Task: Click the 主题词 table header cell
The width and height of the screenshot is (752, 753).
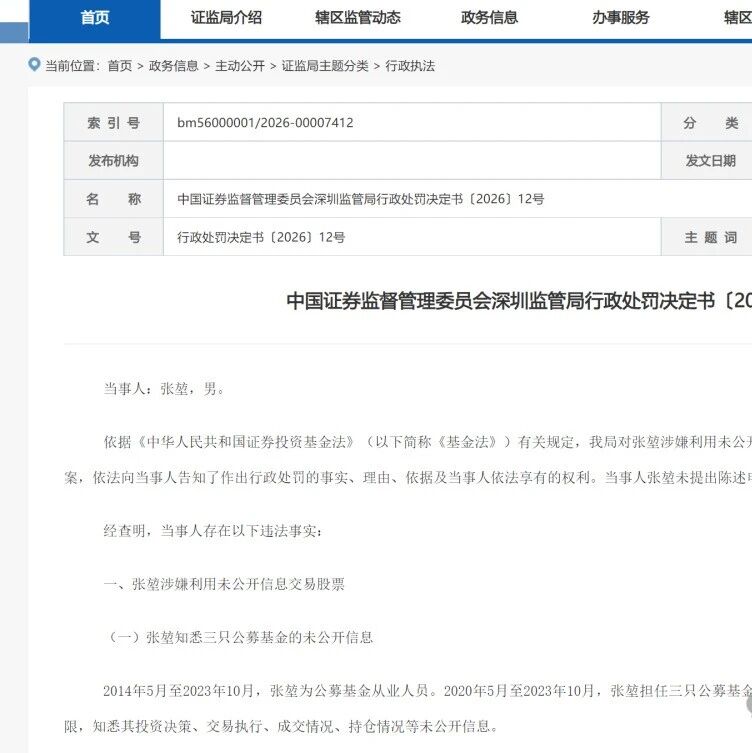Action: [707, 237]
